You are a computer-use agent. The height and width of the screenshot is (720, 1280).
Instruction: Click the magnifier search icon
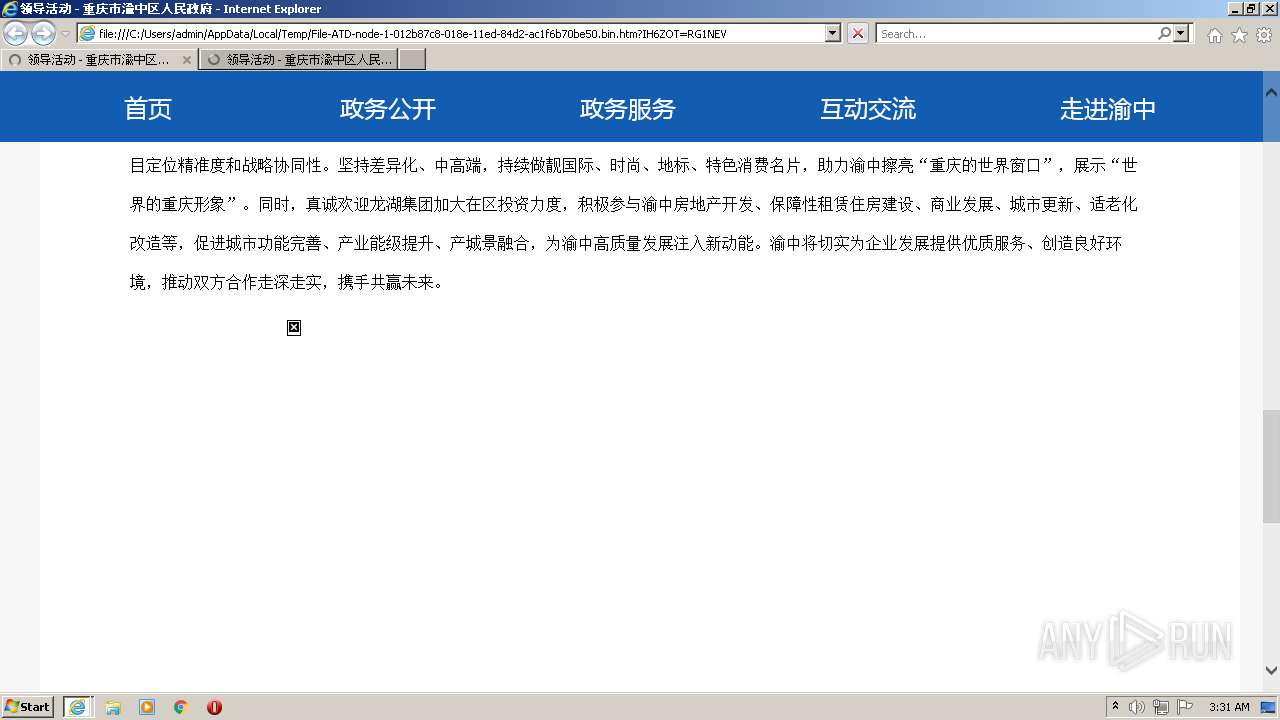1164,33
